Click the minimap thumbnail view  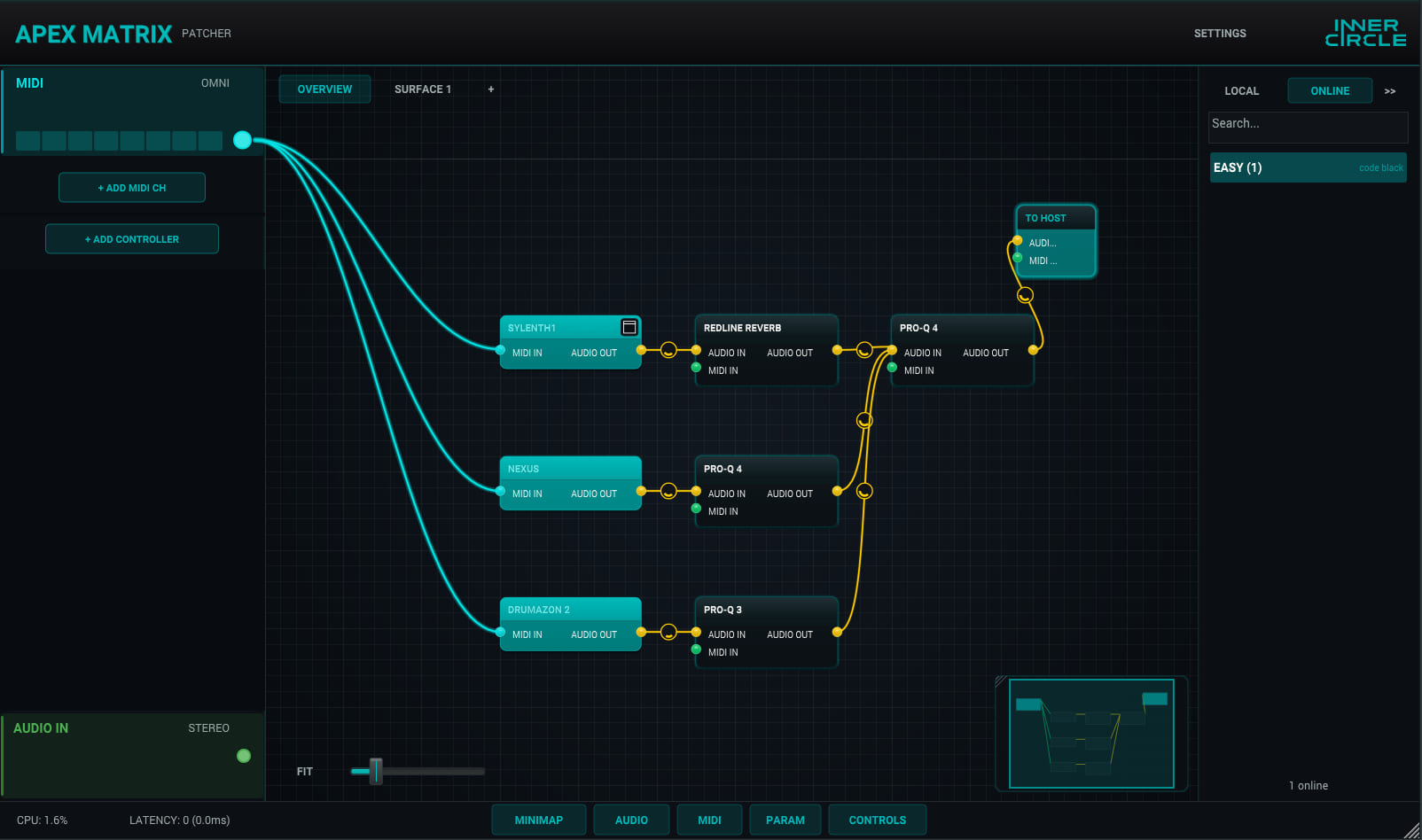pyautogui.click(x=1091, y=734)
